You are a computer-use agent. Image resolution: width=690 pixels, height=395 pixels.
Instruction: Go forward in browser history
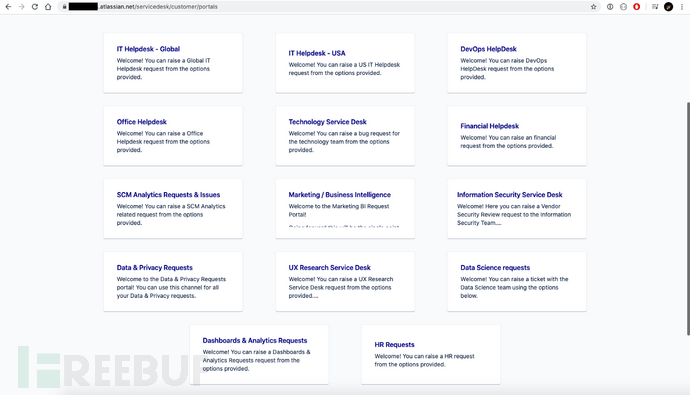tap(22, 7)
